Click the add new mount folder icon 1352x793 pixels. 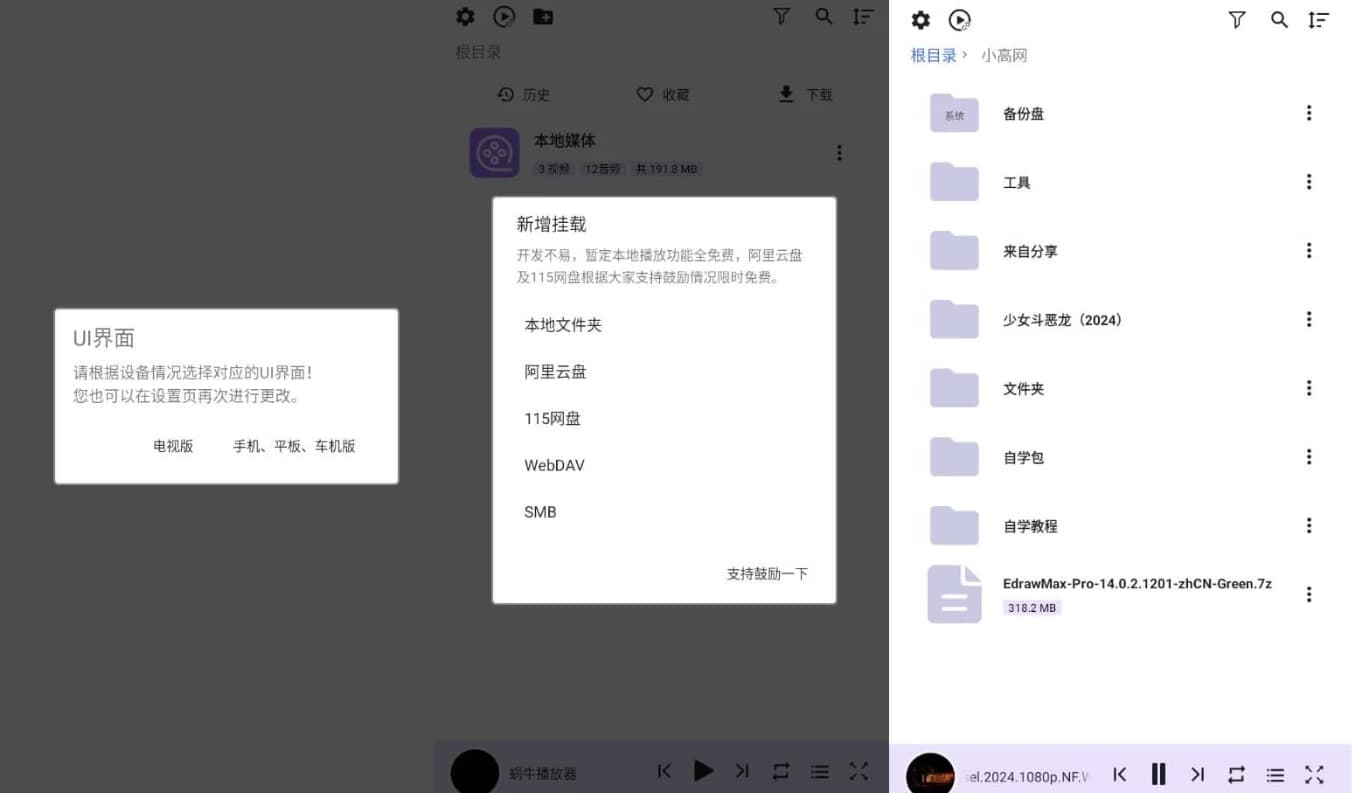pyautogui.click(x=543, y=16)
